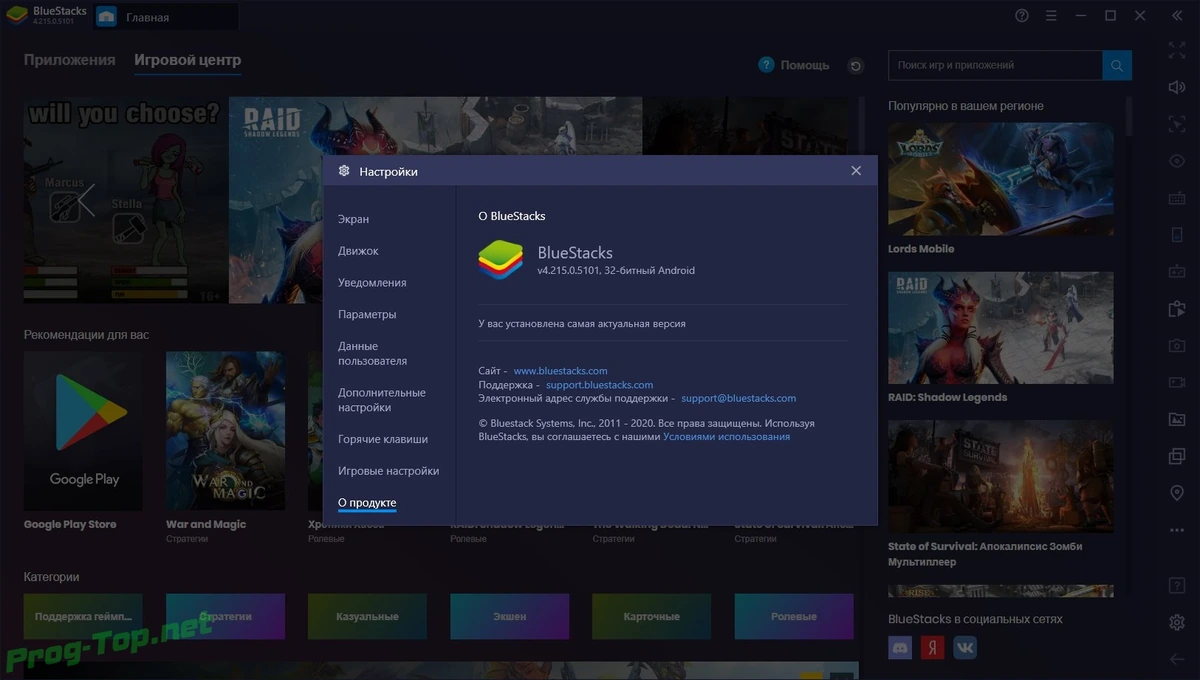
Task: Click the Discord social icon
Action: 900,647
